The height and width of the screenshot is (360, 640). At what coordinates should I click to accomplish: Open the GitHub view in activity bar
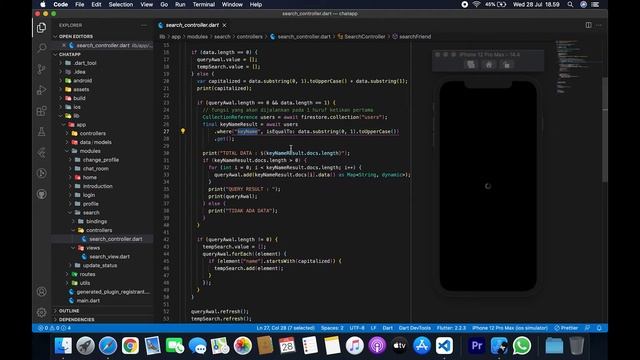[x=41, y=194]
